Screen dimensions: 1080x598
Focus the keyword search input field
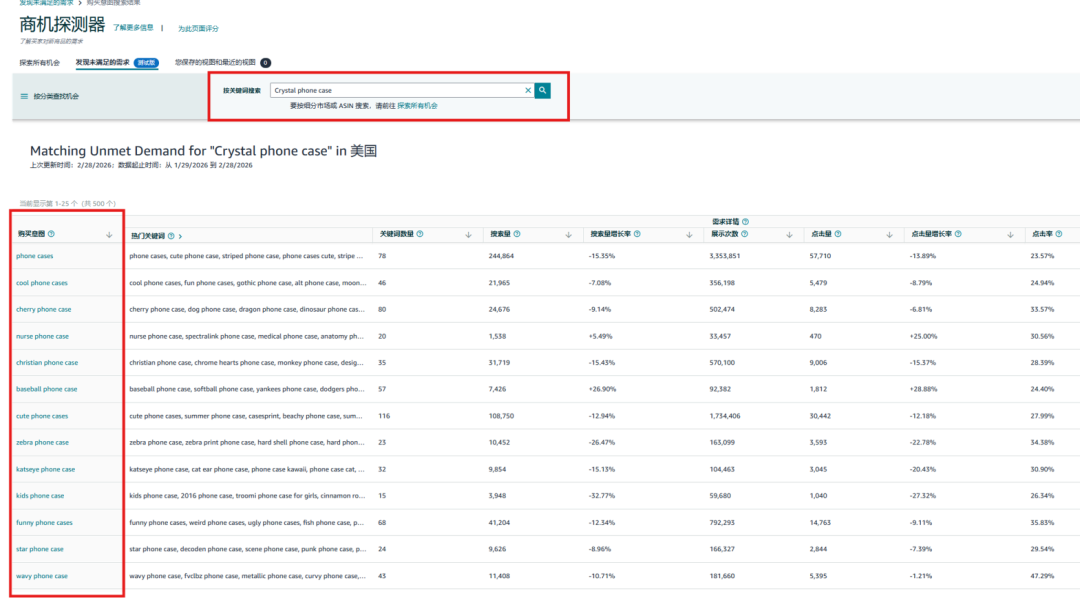click(x=396, y=90)
